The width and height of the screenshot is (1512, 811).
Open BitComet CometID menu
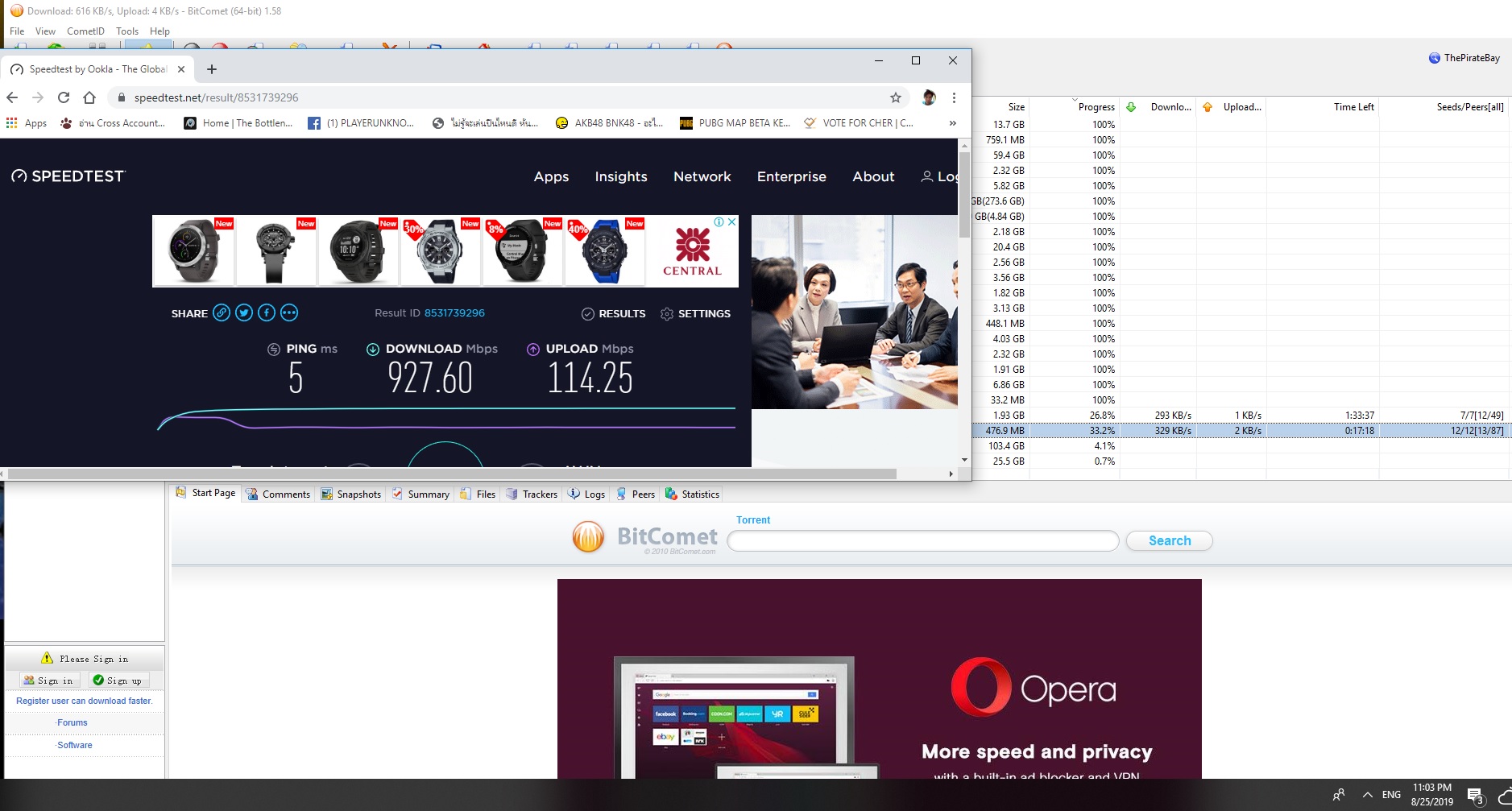[x=85, y=31]
